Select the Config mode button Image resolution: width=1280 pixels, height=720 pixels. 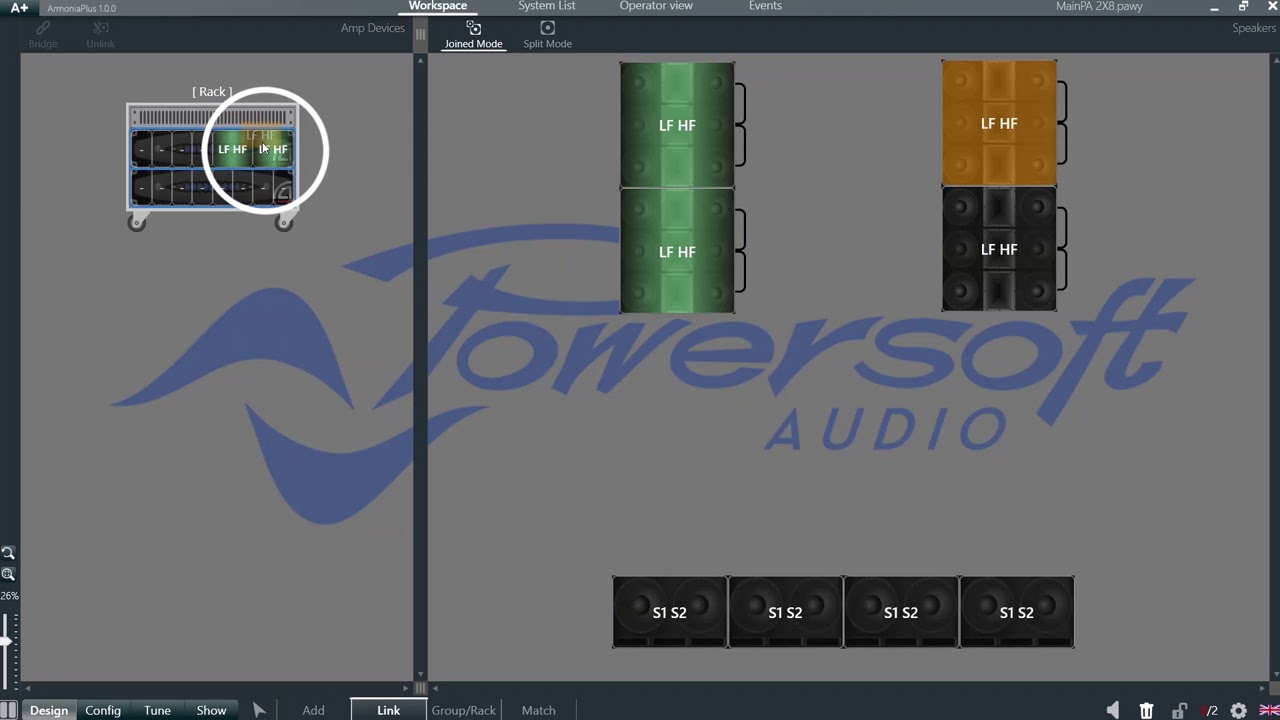click(102, 710)
